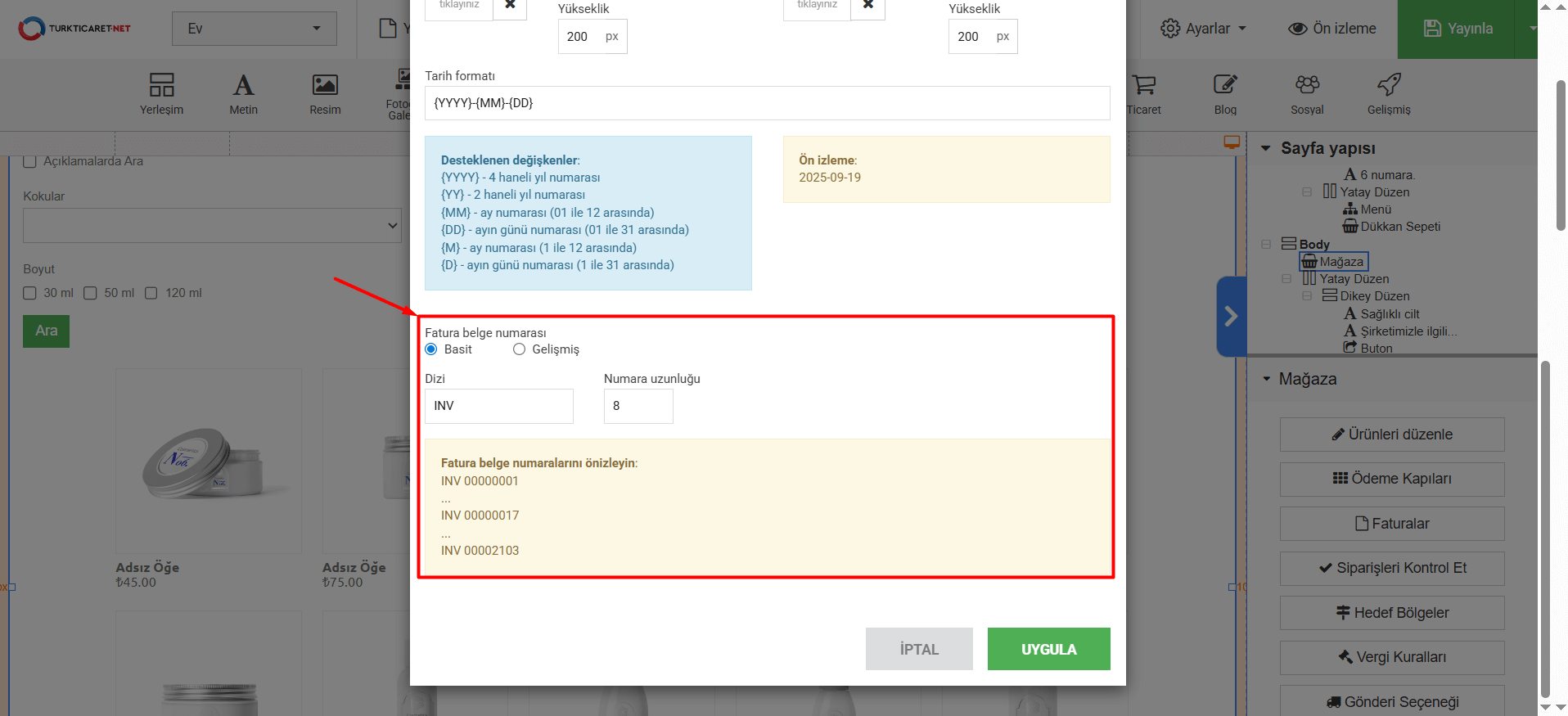
Task: Click the Ticaret cart icon
Action: pyautogui.click(x=1144, y=93)
